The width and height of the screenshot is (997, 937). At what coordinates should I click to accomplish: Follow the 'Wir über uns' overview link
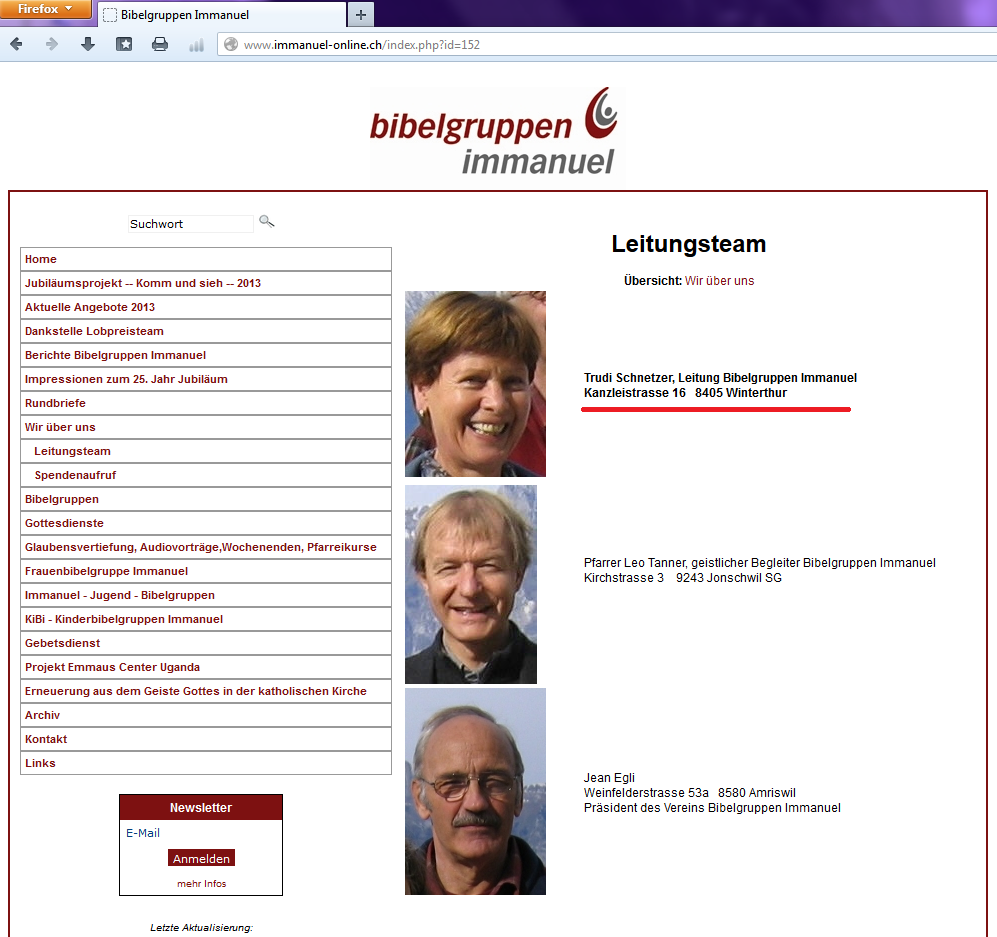(x=719, y=281)
